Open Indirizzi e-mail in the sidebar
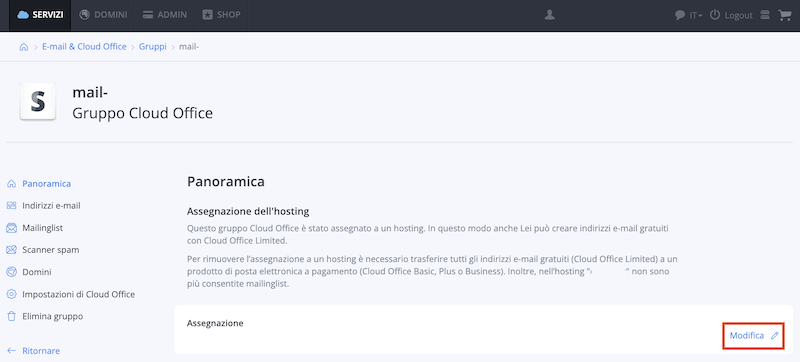 tap(51, 205)
